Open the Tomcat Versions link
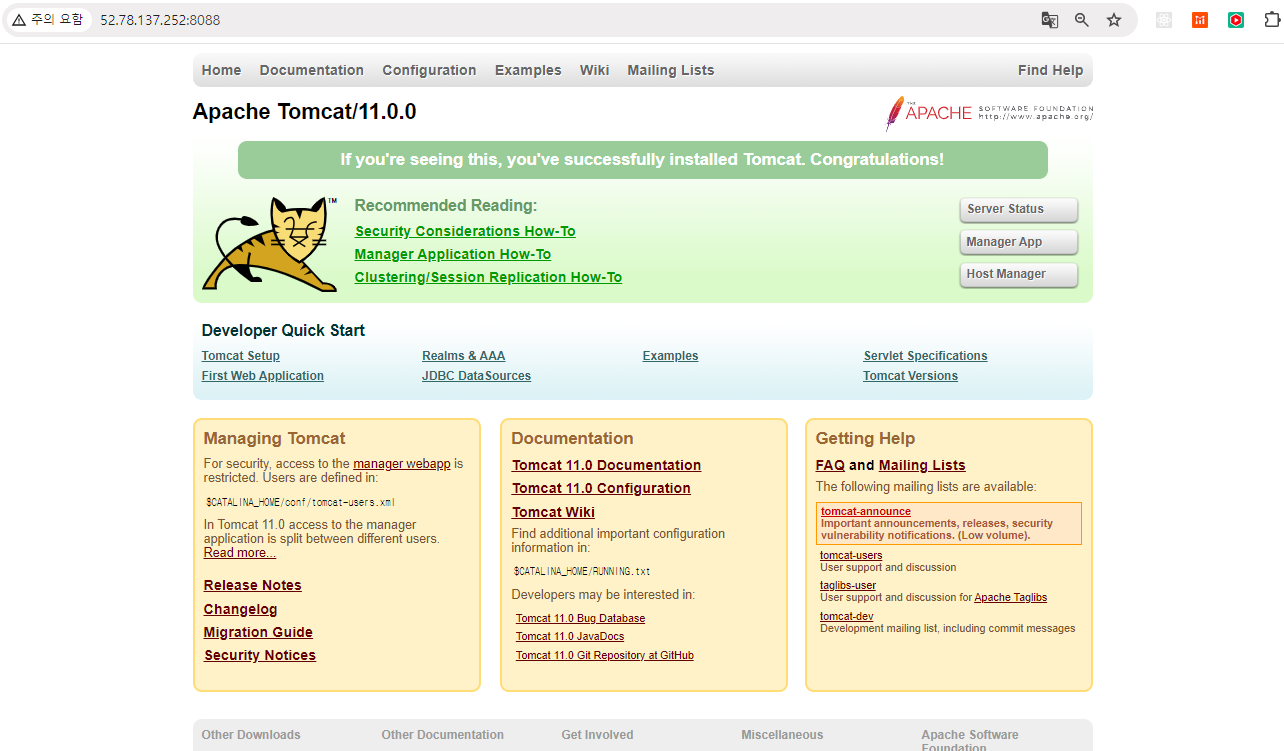Viewport: 1284px width, 751px height. pyautogui.click(x=910, y=376)
